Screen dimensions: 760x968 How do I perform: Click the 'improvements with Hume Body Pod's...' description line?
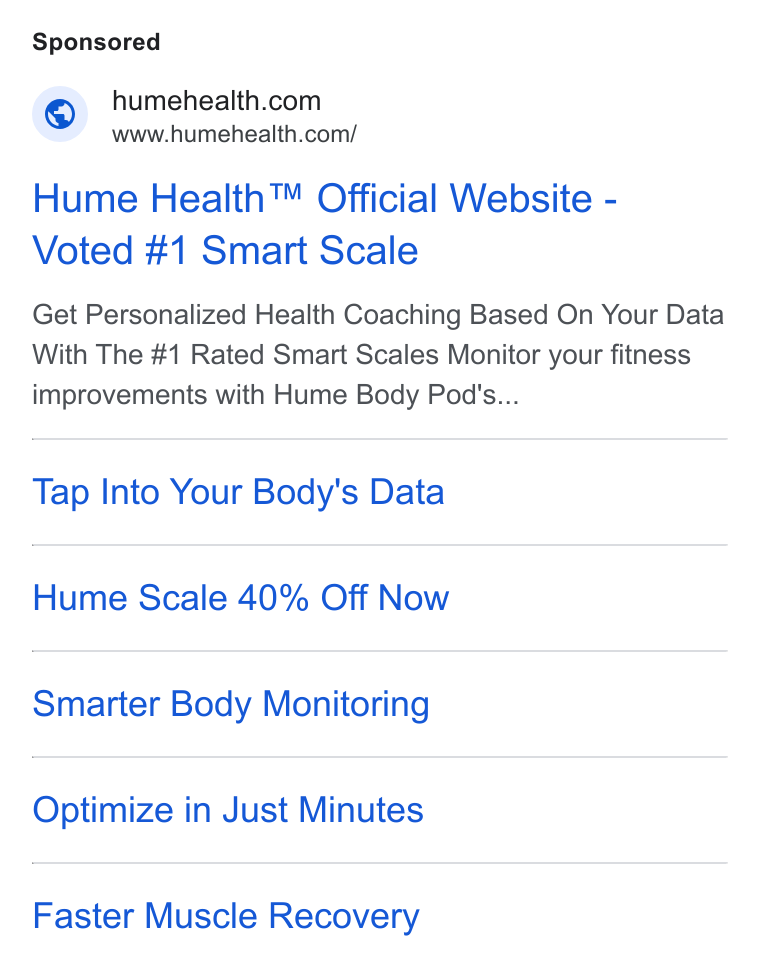276,395
